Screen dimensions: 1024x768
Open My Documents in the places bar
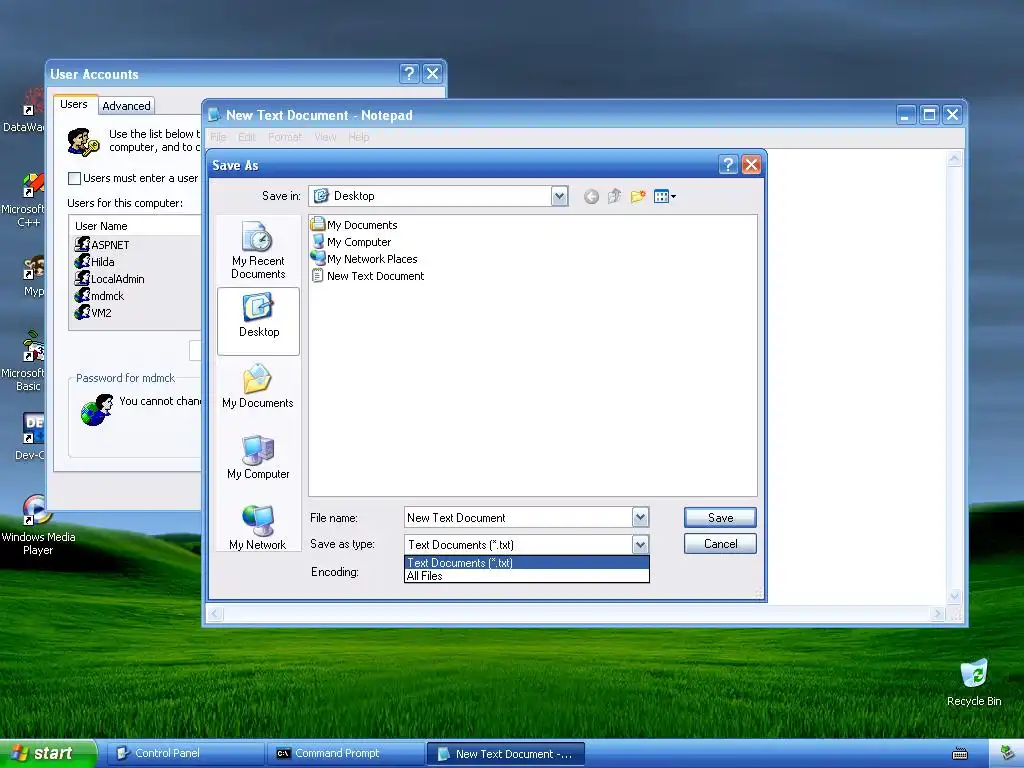(x=258, y=387)
